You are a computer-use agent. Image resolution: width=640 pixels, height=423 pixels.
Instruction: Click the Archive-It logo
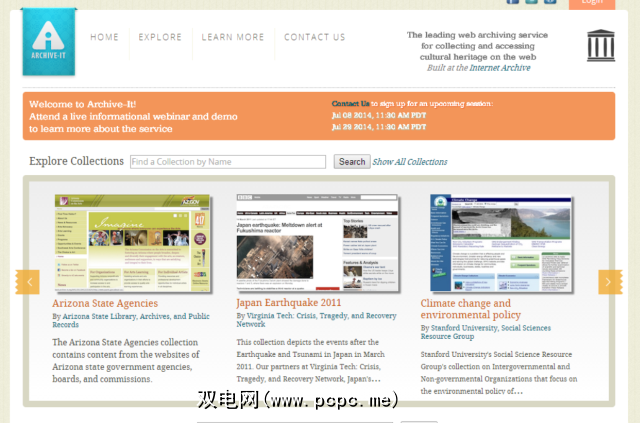[x=49, y=42]
